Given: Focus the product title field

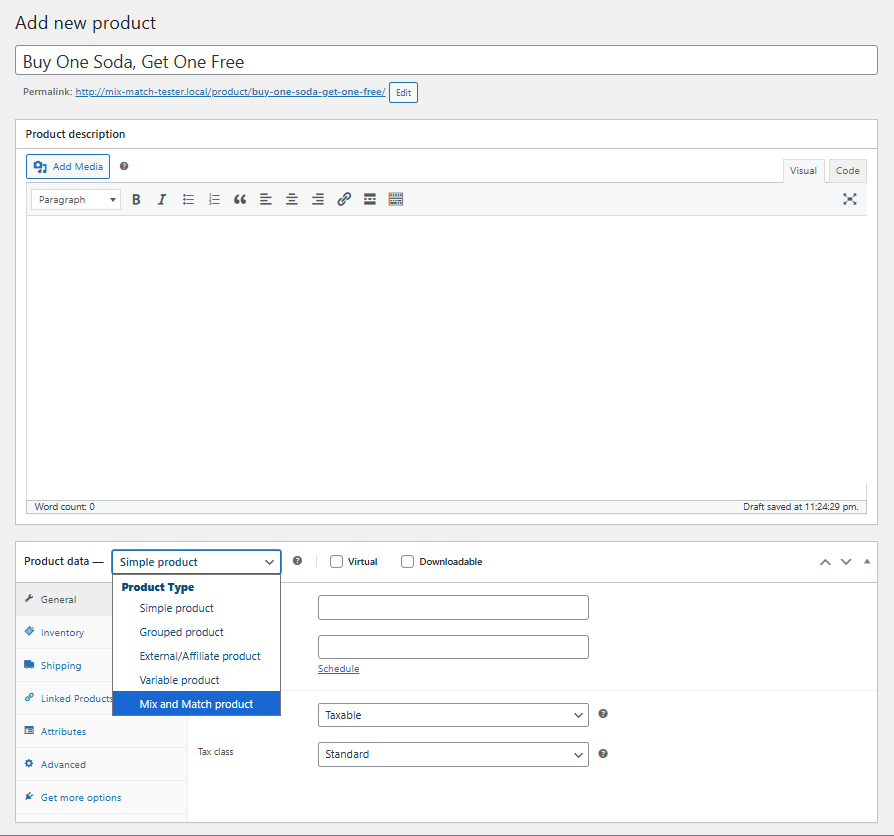Looking at the screenshot, I should click(x=446, y=60).
